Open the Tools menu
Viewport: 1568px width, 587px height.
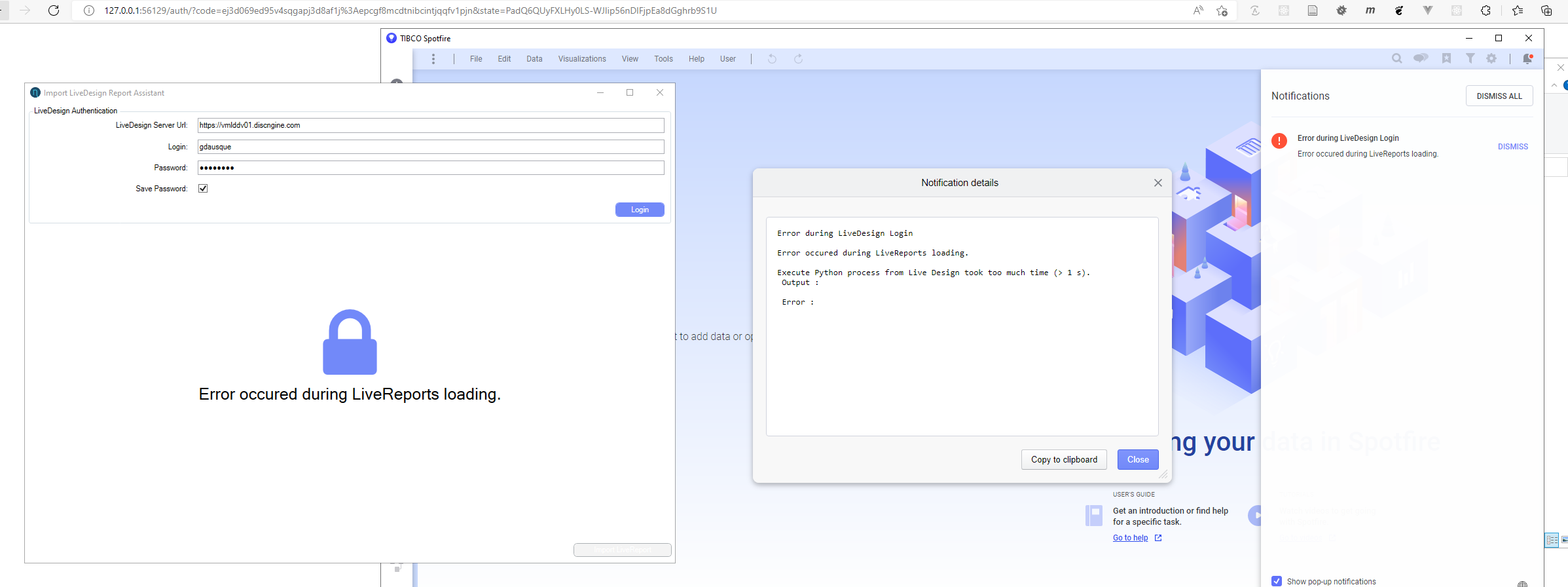[x=663, y=59]
